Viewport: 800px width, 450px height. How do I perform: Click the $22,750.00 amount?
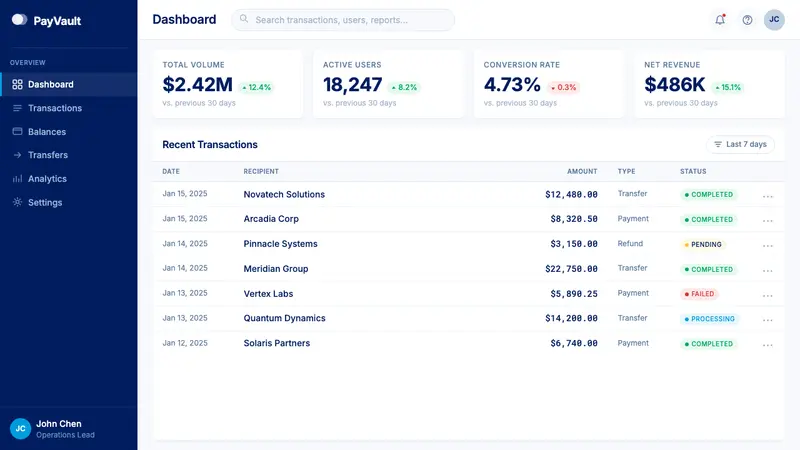tap(571, 269)
